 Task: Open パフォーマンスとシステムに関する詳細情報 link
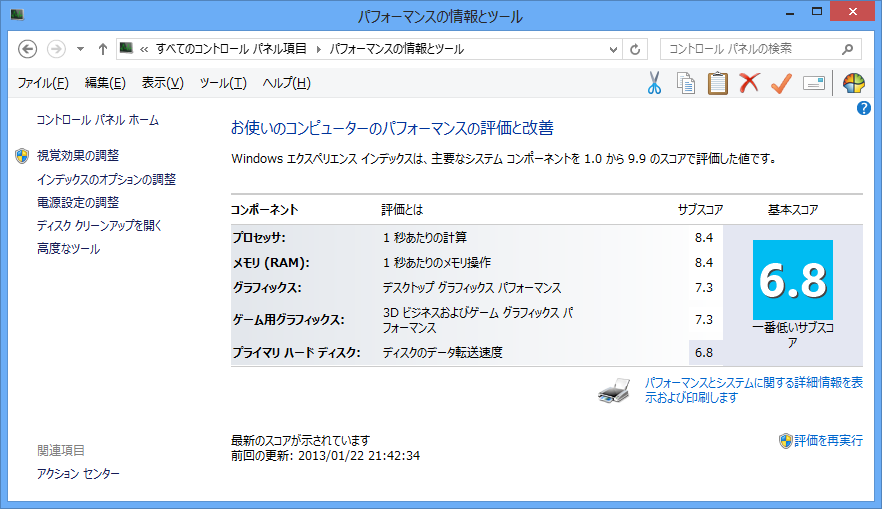[x=754, y=390]
